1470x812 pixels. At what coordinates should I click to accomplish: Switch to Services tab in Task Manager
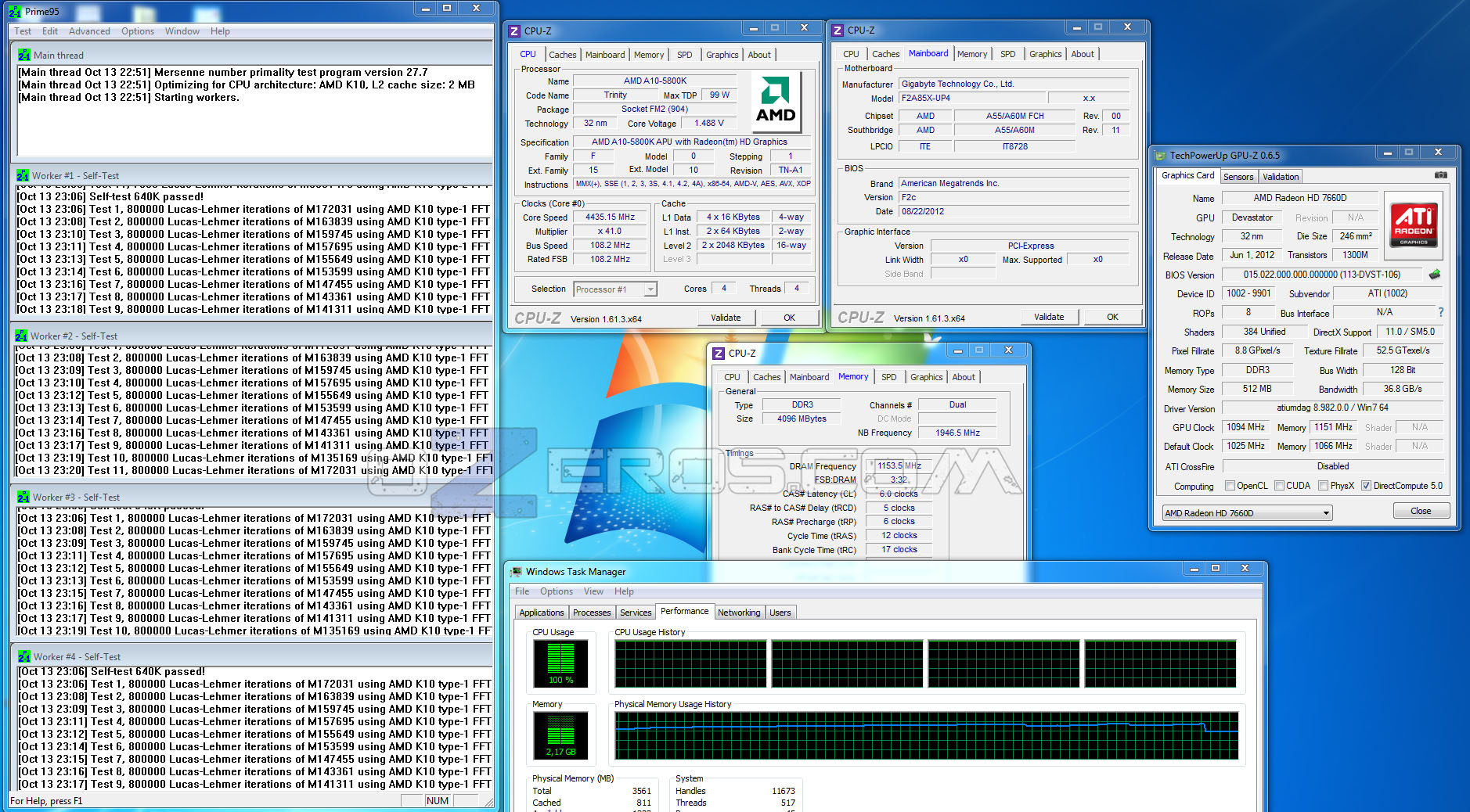(636, 613)
